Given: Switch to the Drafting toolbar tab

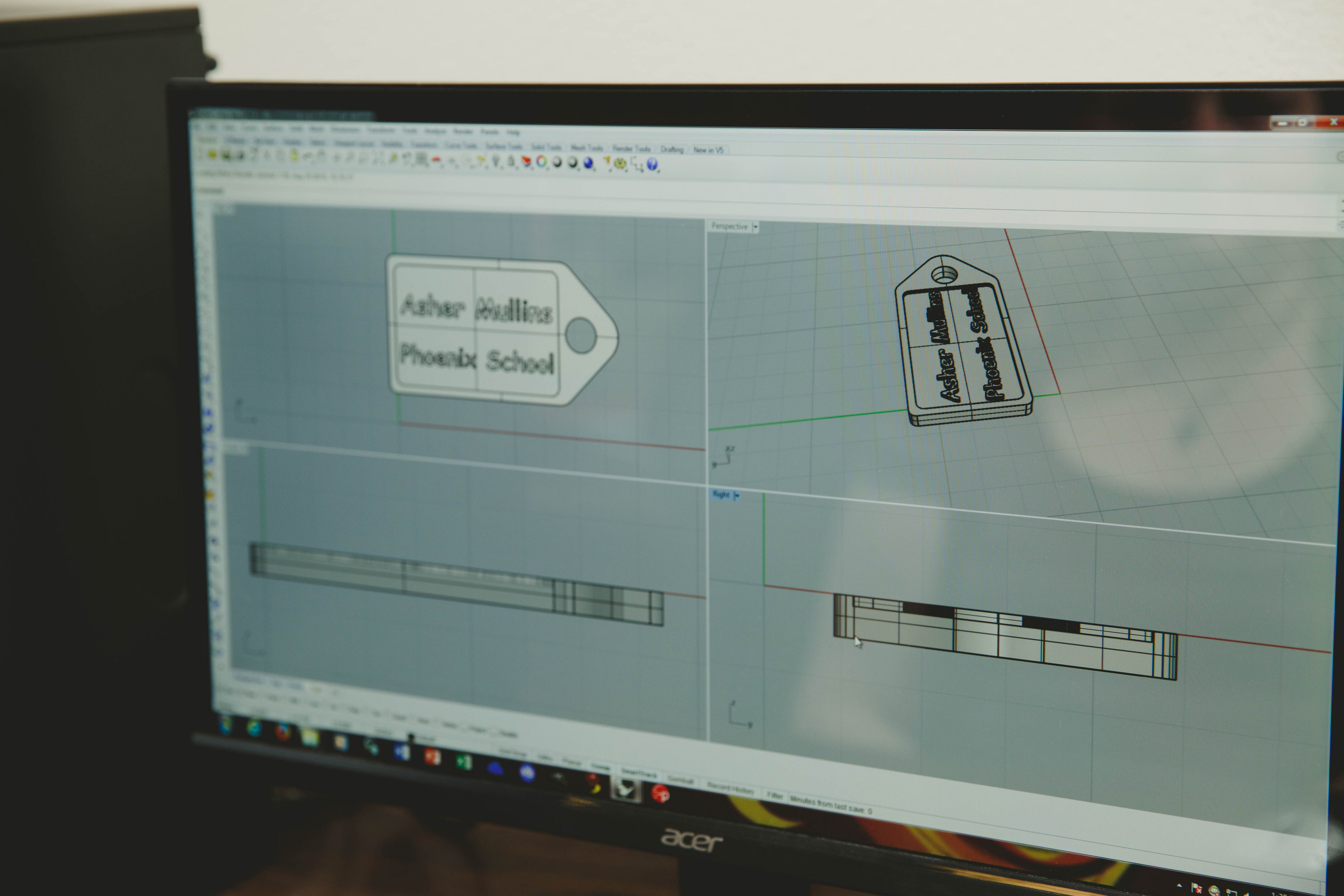Looking at the screenshot, I should pyautogui.click(x=672, y=149).
